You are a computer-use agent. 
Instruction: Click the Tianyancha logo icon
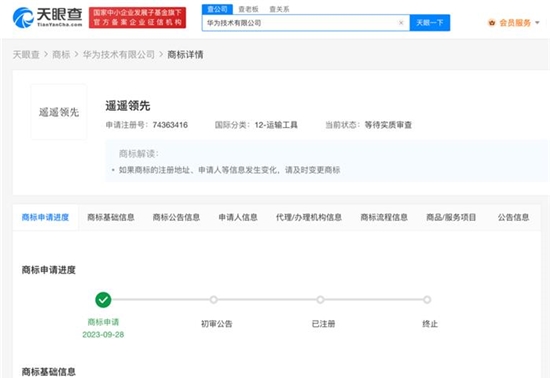point(23,18)
